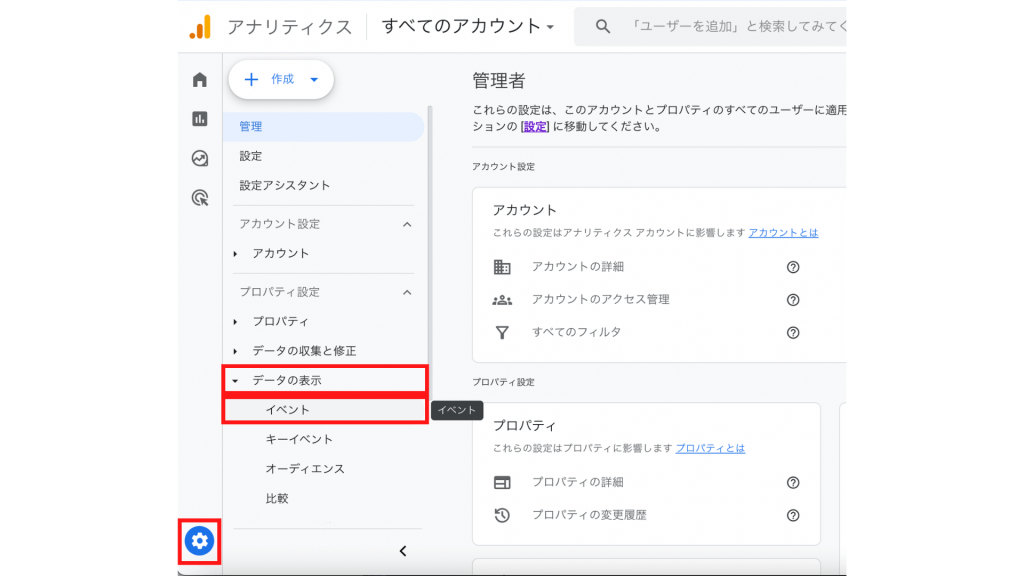Open the Advertising cursor-target icon
Screen dimensions: 1024x576
[x=200, y=198]
